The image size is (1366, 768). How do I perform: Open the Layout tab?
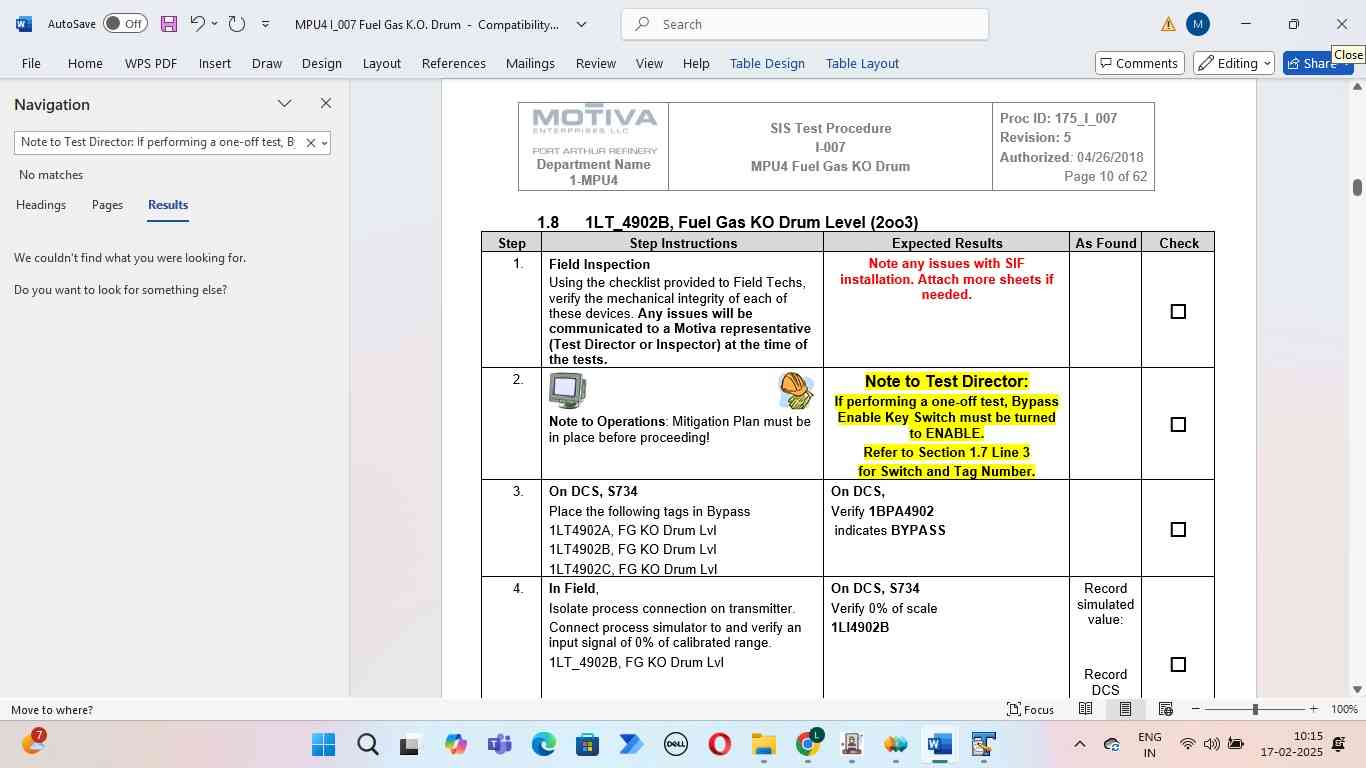(382, 63)
